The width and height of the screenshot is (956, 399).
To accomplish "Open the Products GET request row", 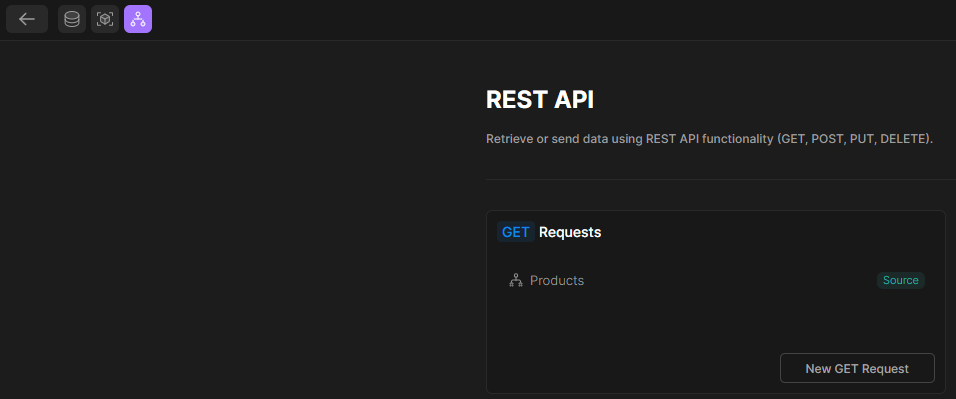I will click(716, 281).
